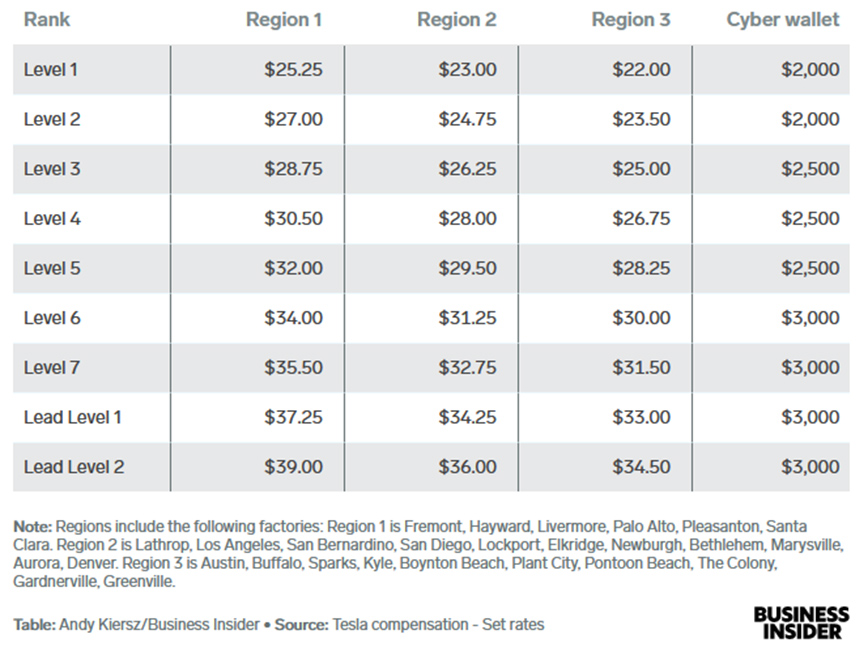Select the Region 2 column header
This screenshot has width=868, height=647.
pos(457,20)
